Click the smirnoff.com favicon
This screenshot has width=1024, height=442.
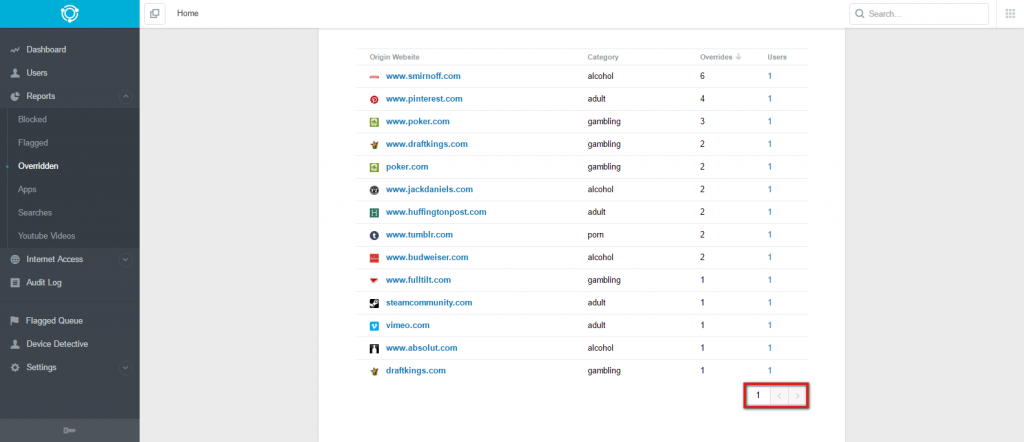coord(374,76)
